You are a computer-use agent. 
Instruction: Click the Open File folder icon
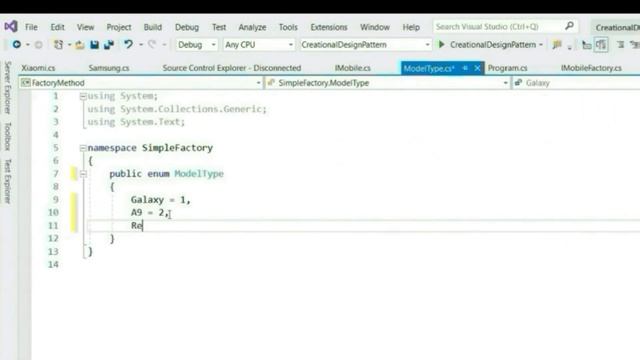pyautogui.click(x=80, y=44)
